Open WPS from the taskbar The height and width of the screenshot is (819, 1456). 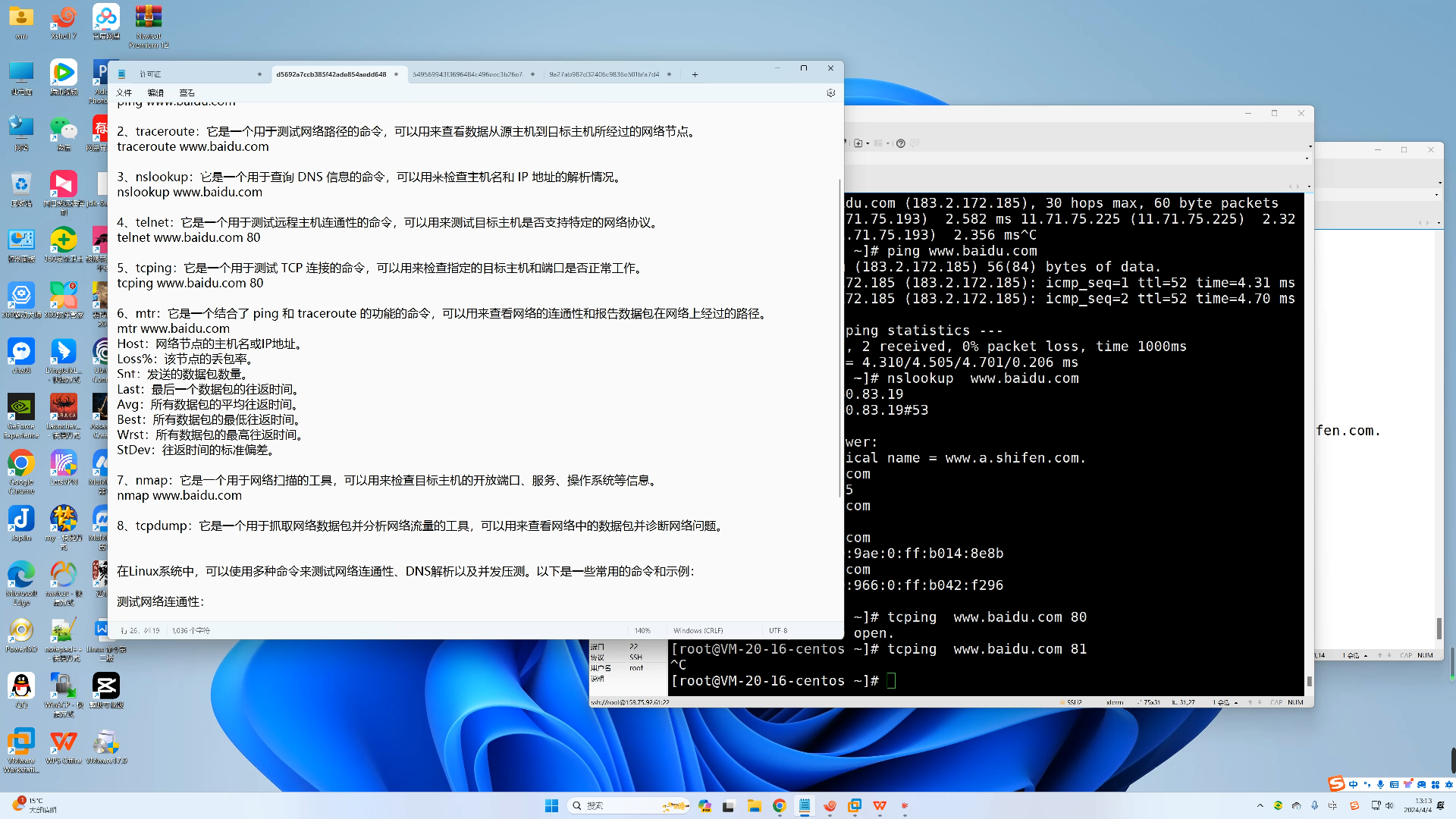tap(880, 805)
